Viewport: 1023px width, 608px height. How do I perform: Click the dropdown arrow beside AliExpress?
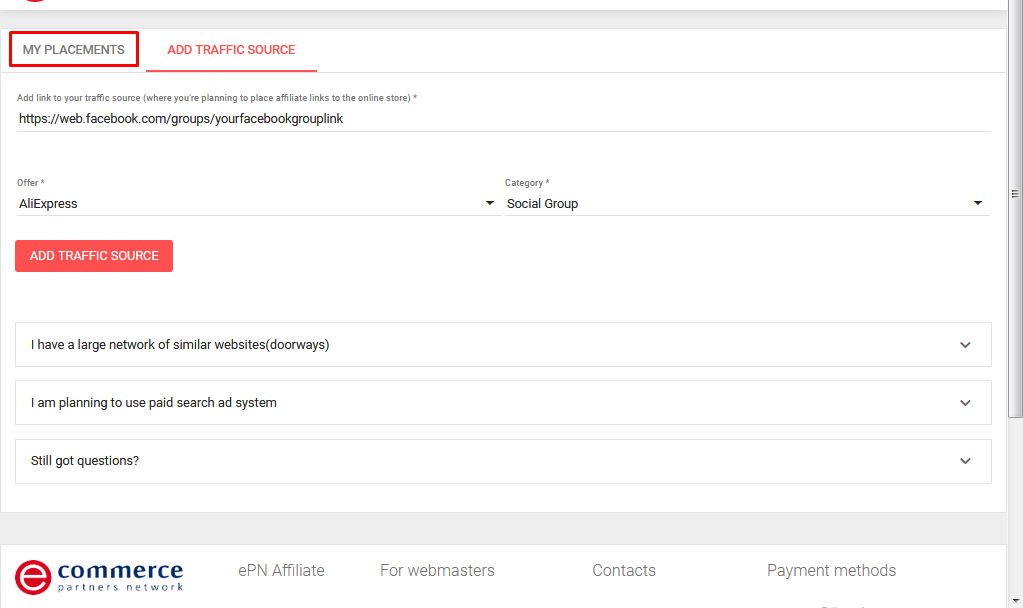(x=490, y=203)
